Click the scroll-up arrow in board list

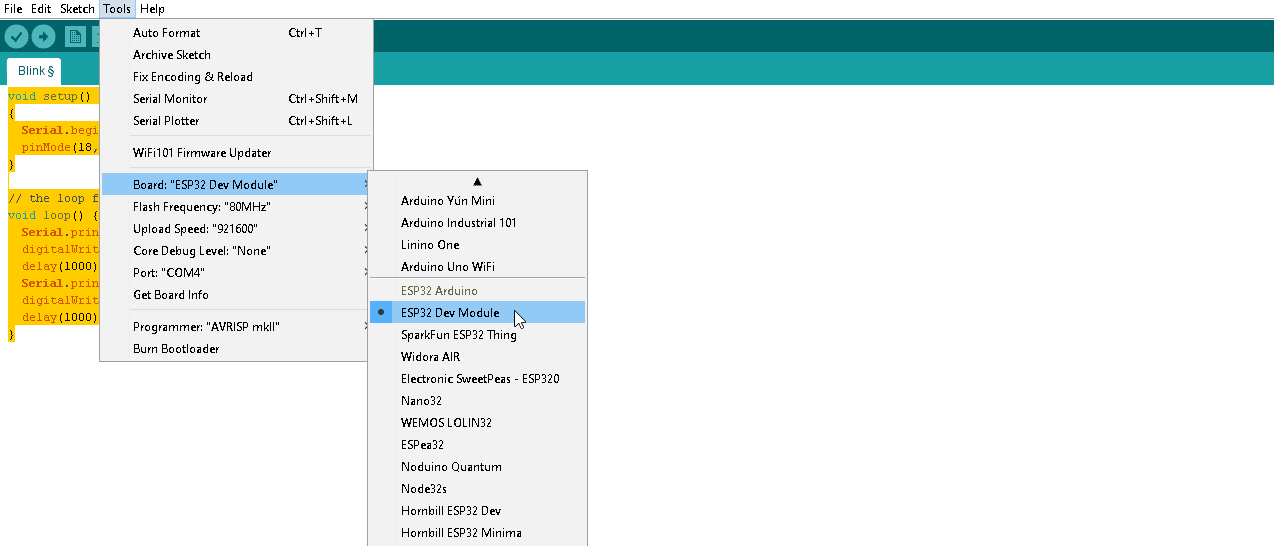click(477, 181)
